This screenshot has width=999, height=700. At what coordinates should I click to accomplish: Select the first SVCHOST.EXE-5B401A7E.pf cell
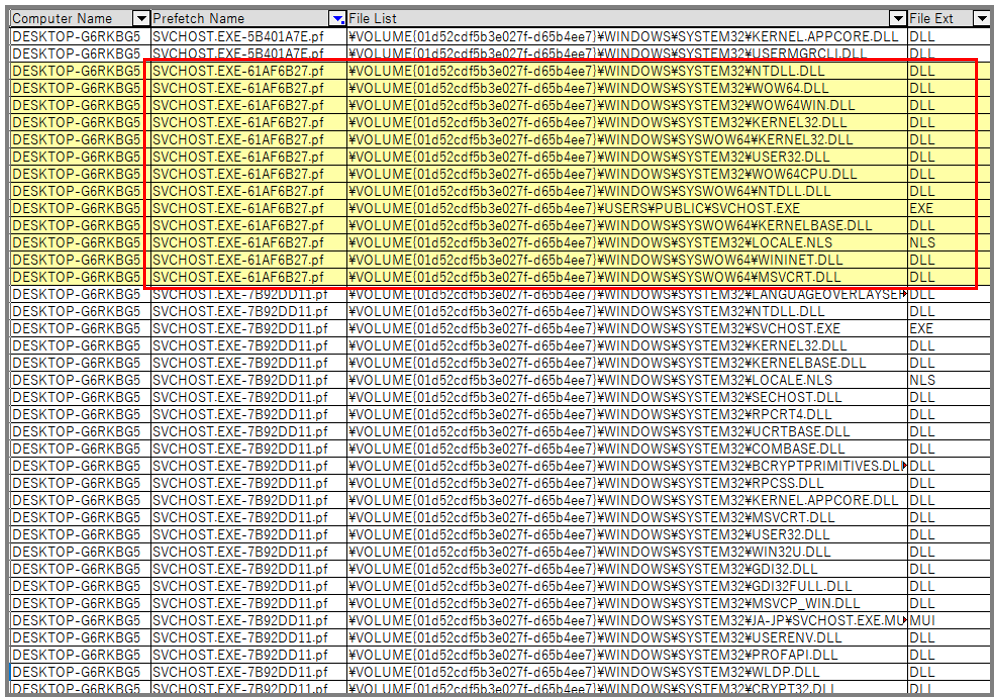[x=248, y=36]
